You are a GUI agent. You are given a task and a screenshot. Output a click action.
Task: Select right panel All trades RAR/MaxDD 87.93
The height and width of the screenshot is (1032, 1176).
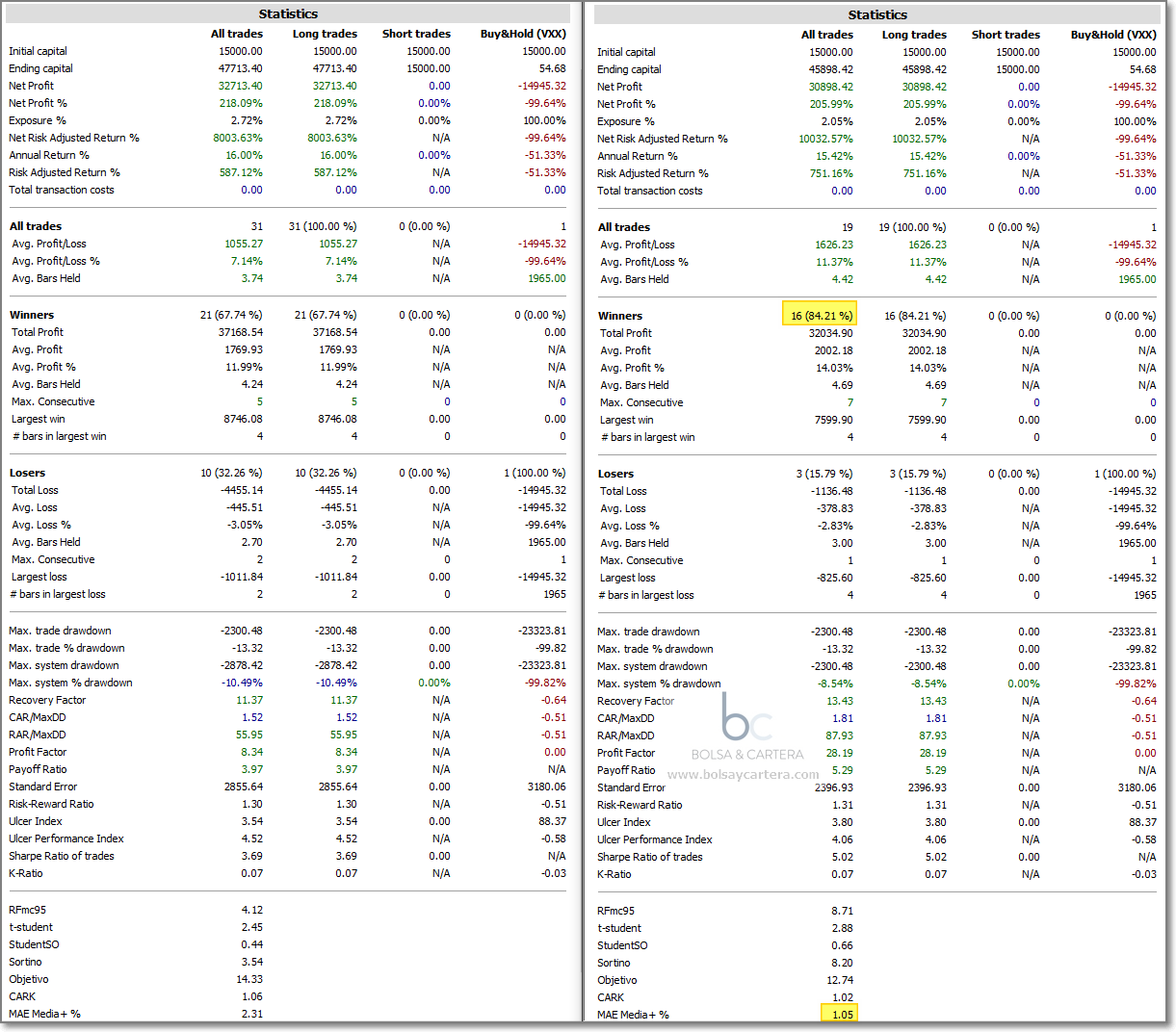840,735
